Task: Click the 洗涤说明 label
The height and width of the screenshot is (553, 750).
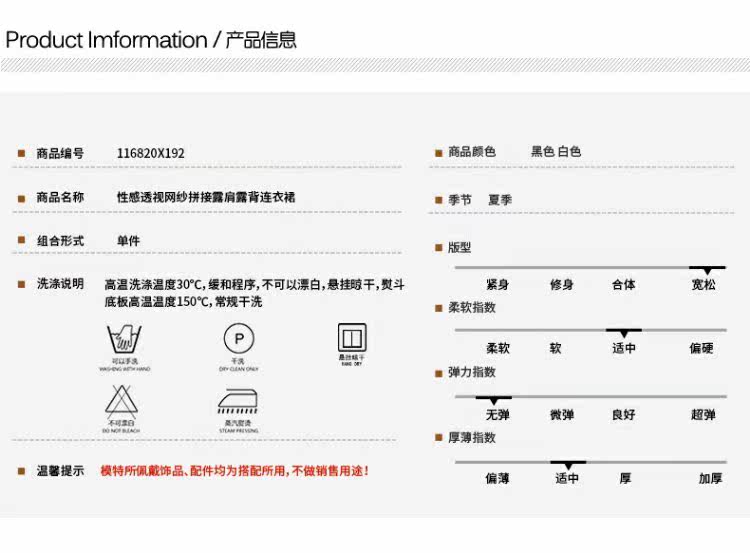Action: [x=60, y=284]
